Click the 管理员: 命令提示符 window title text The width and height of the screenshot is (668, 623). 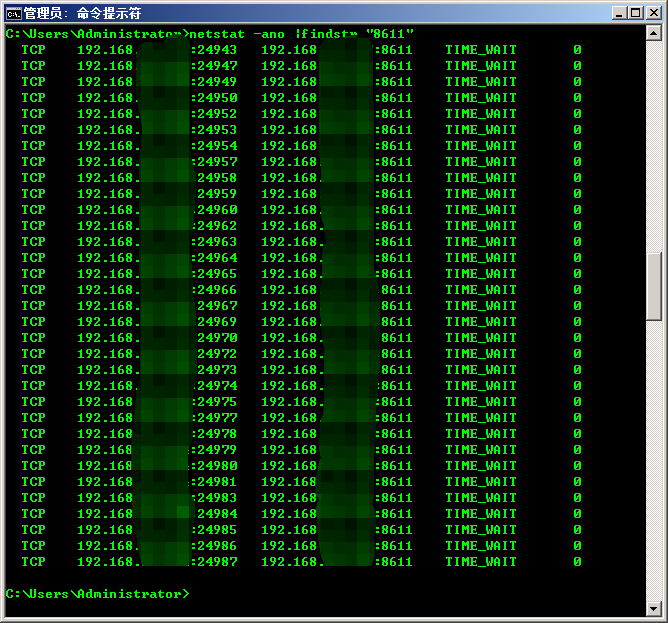(83, 14)
